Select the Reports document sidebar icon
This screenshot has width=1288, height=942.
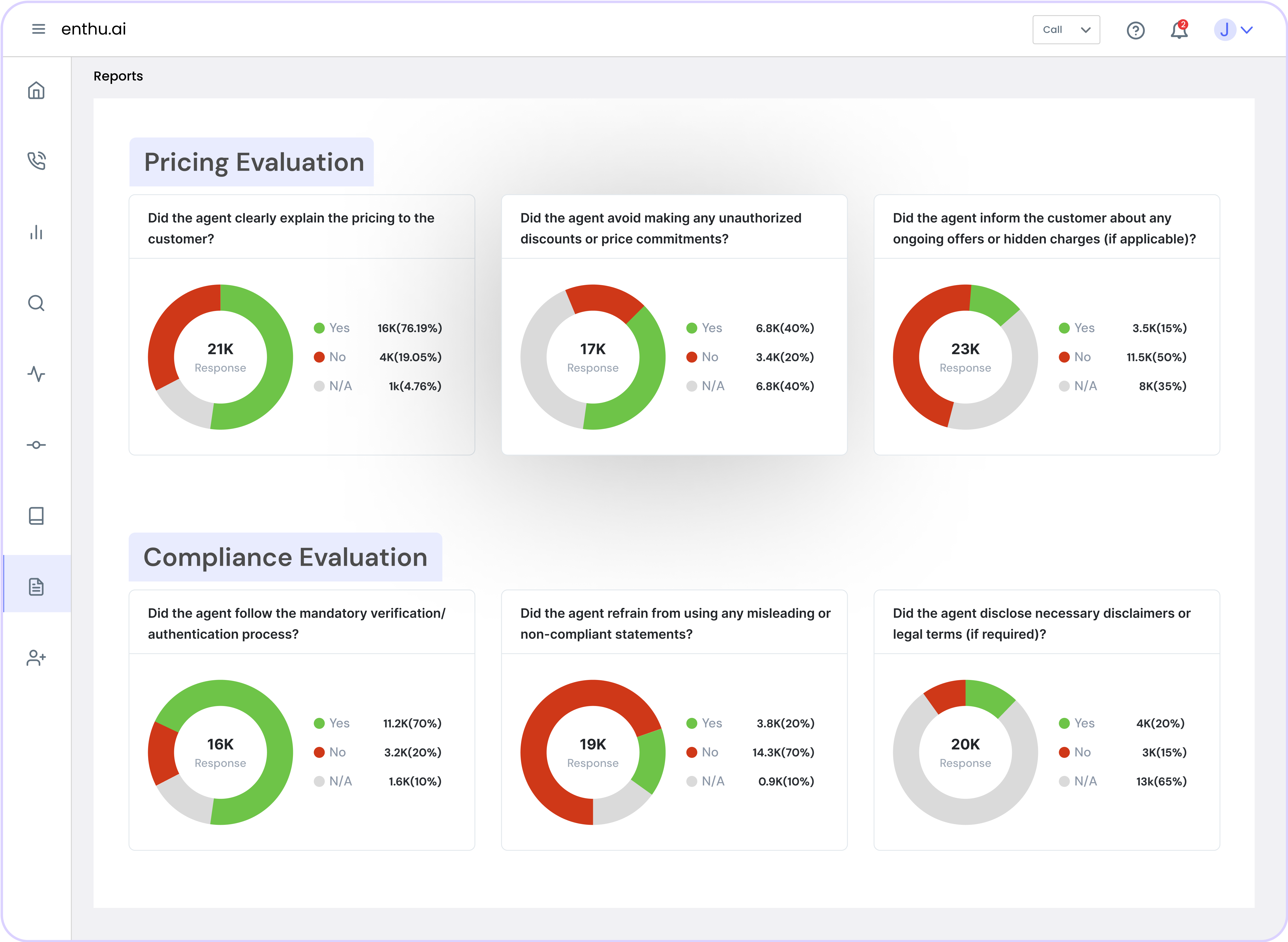tap(36, 586)
